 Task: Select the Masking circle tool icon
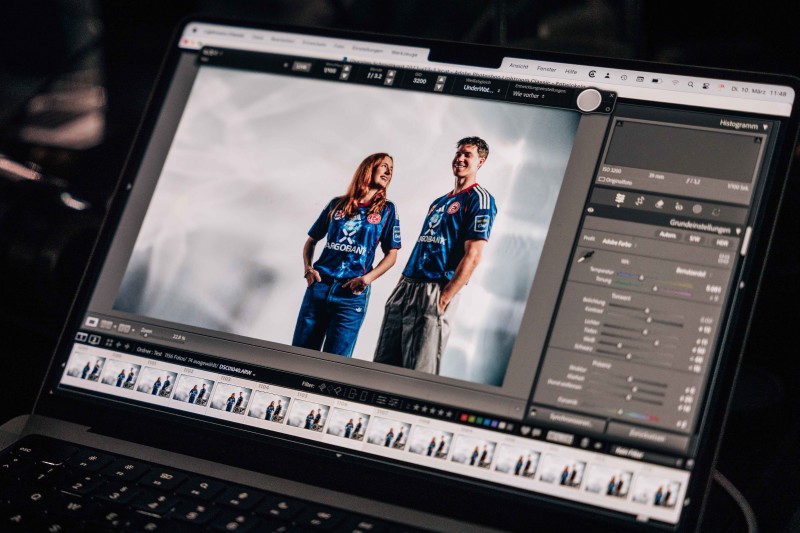697,210
